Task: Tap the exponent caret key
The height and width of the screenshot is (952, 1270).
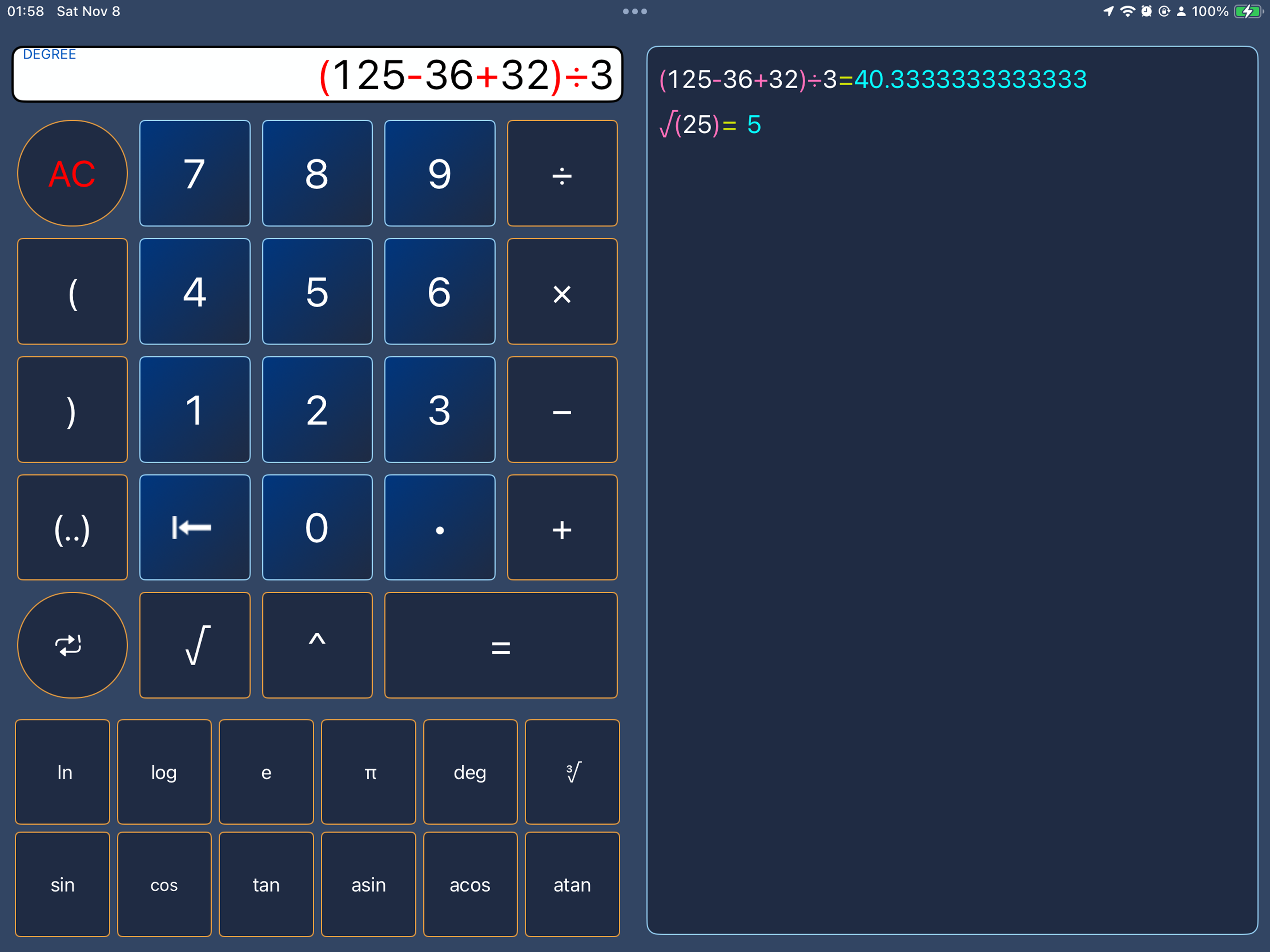Action: click(317, 645)
